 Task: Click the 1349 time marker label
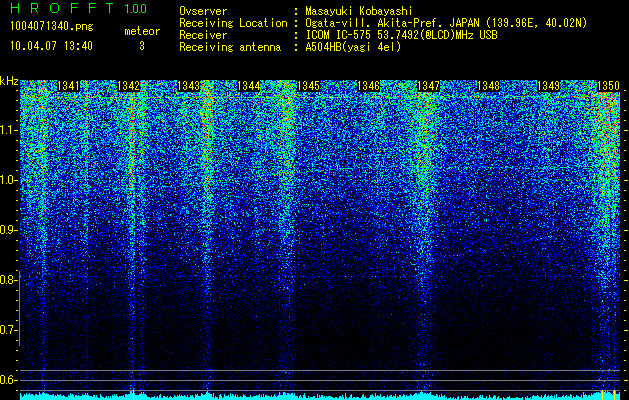point(548,86)
